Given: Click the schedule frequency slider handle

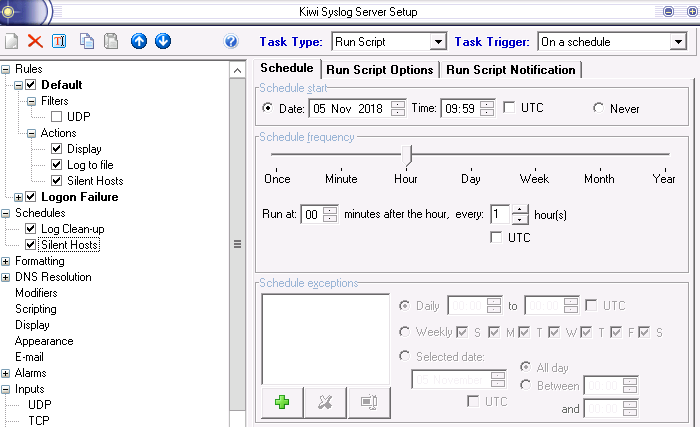Looking at the screenshot, I should 407,155.
